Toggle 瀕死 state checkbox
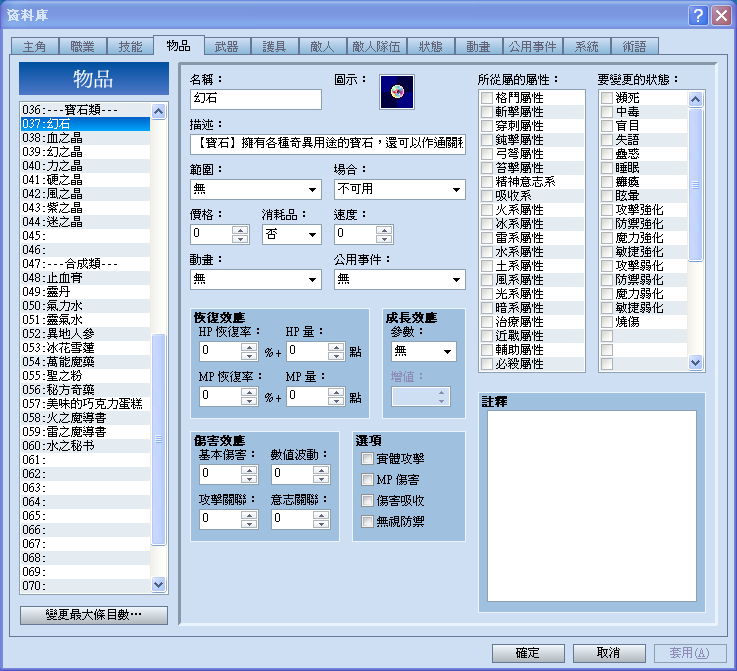This screenshot has height=671, width=737. pos(607,98)
